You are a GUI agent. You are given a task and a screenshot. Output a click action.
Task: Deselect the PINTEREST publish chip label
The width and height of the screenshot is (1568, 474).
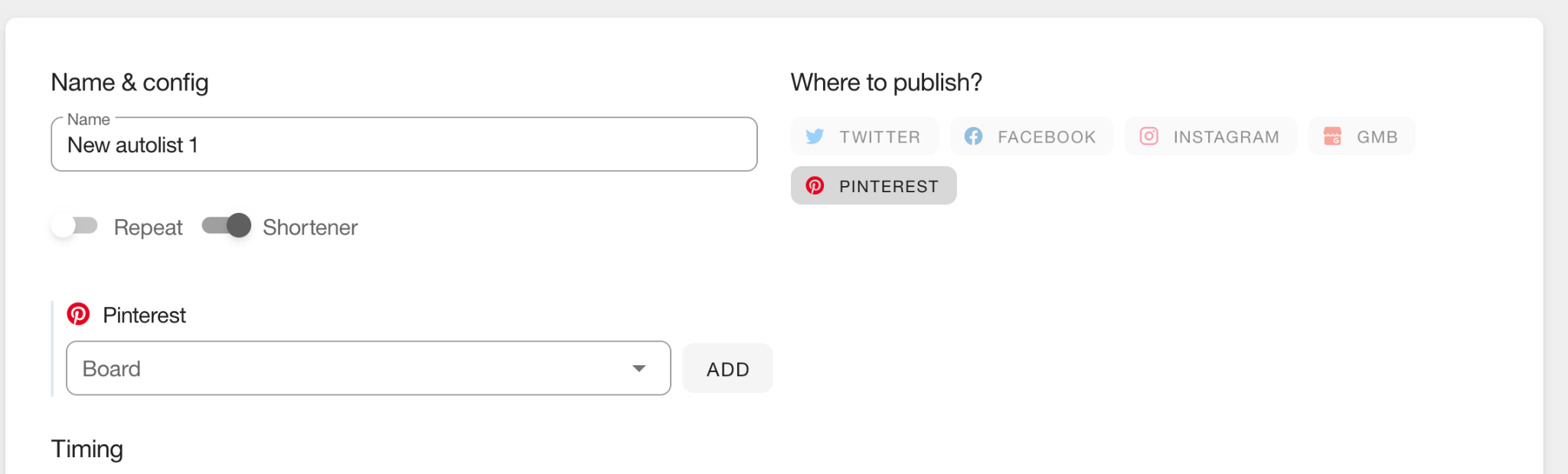[888, 186]
